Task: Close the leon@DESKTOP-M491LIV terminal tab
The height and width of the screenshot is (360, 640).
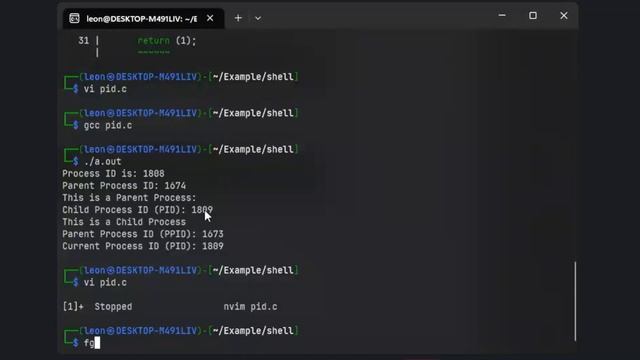Action: click(x=210, y=18)
